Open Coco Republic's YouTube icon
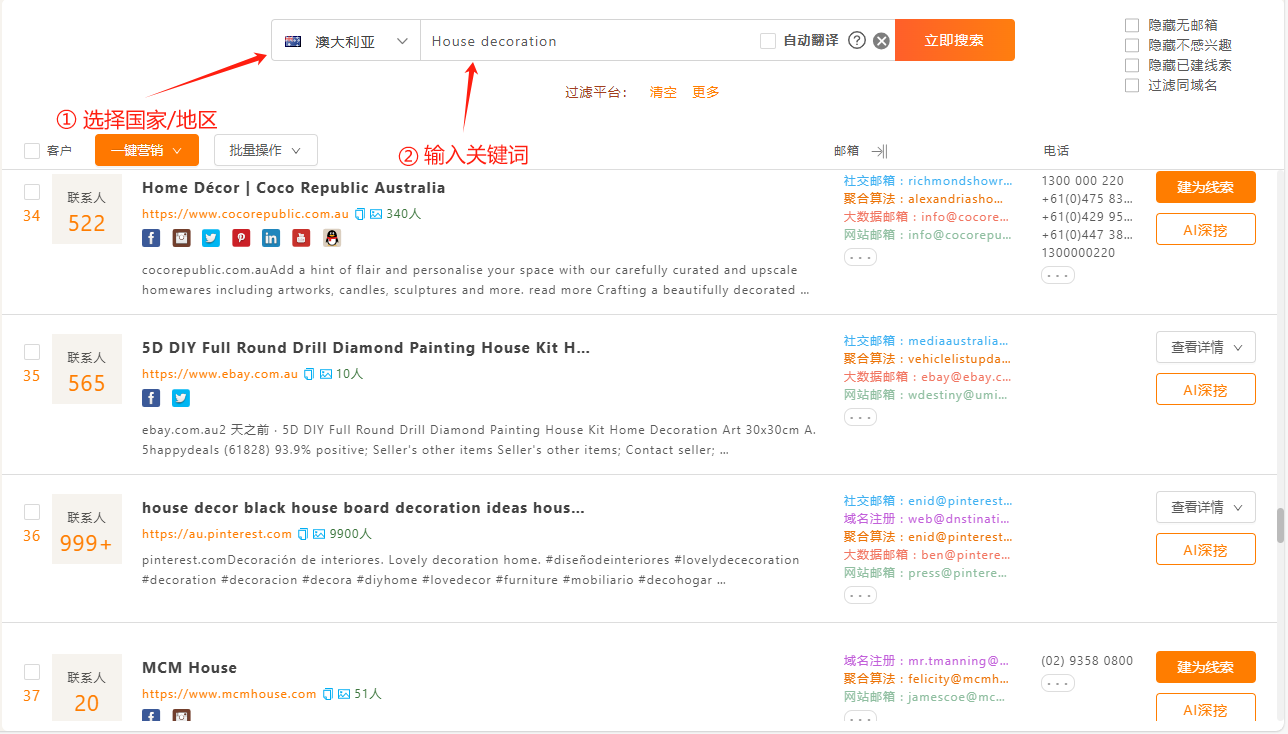The image size is (1288, 734). click(301, 238)
